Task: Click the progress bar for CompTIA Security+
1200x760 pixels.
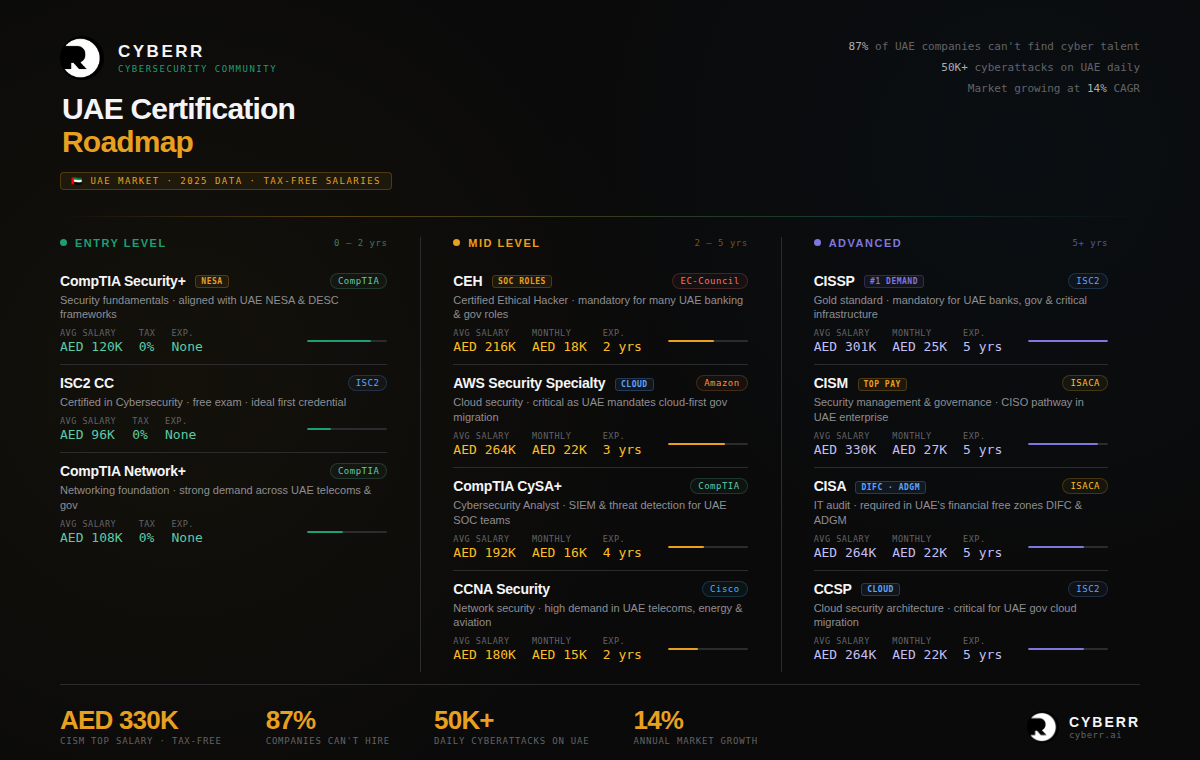Action: coord(347,341)
